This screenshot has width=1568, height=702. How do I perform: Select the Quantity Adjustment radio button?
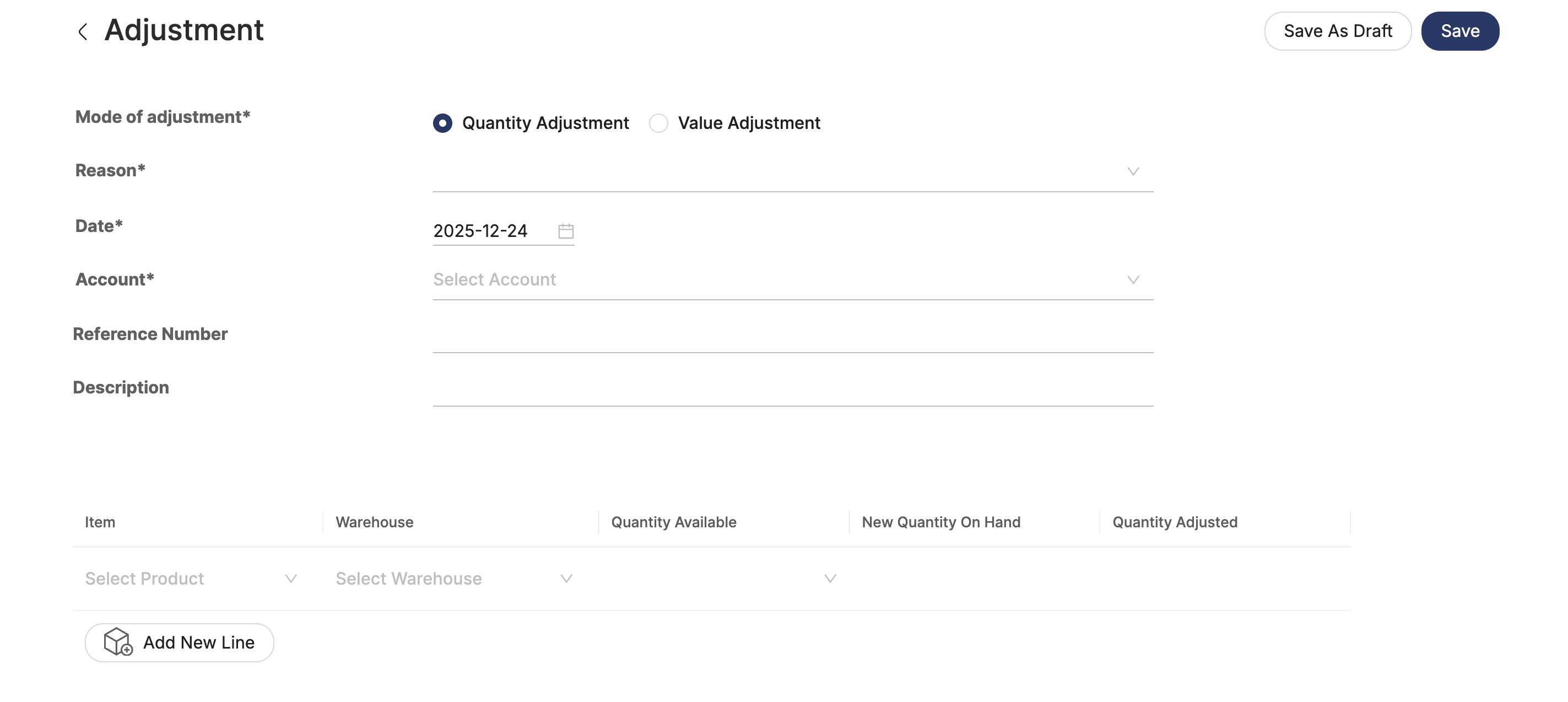(x=442, y=123)
